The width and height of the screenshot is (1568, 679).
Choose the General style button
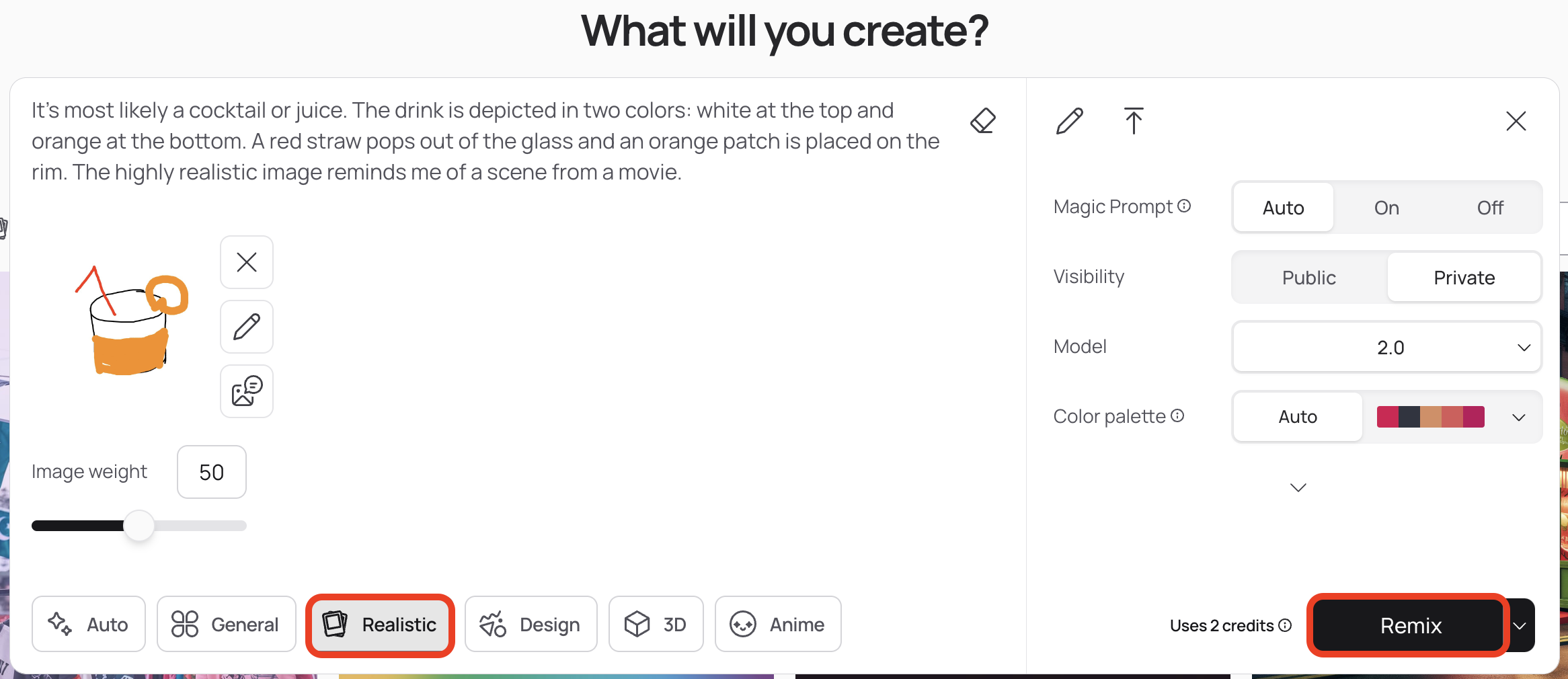point(227,625)
